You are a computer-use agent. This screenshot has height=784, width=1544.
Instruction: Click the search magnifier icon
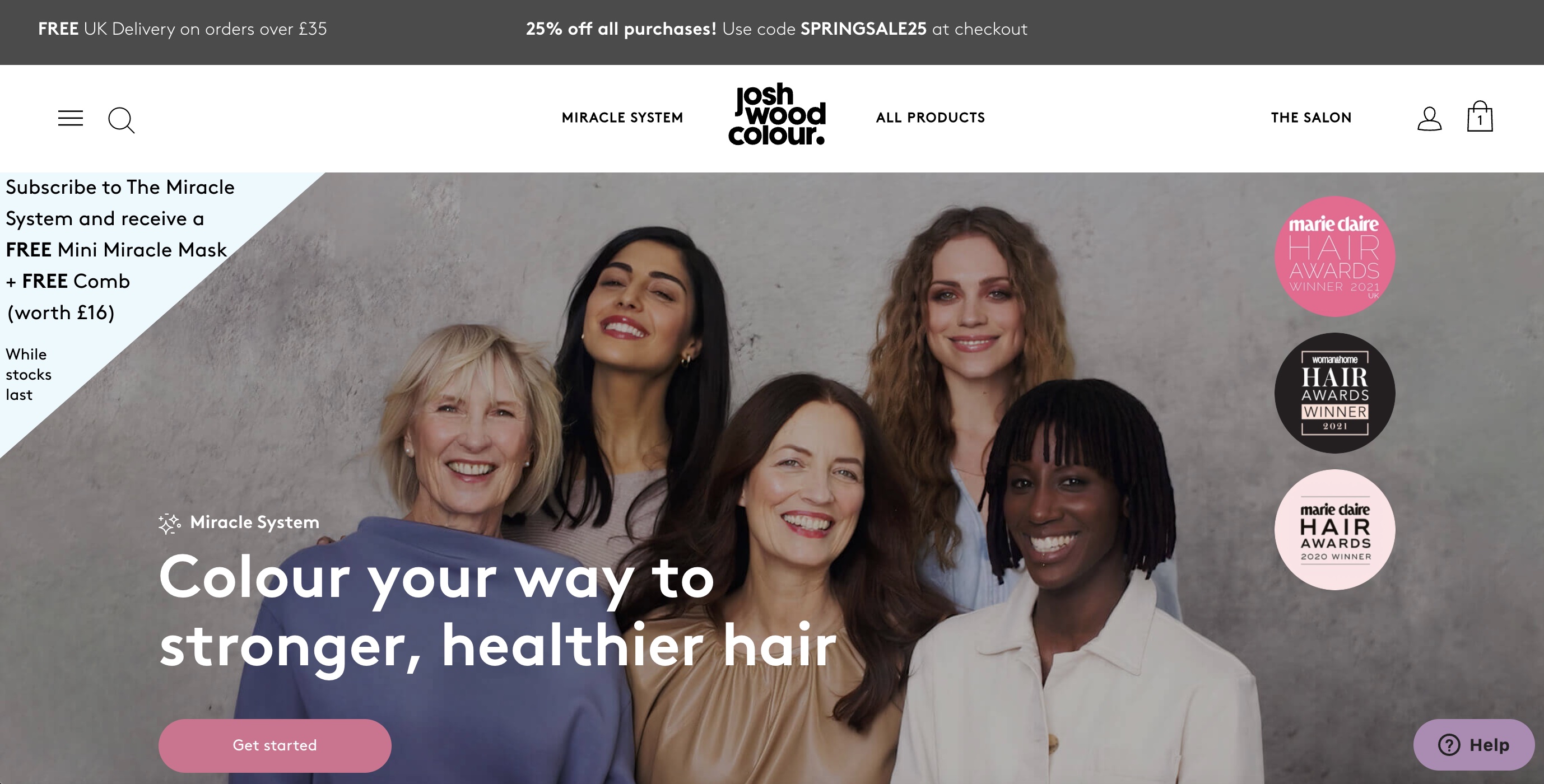[x=121, y=120]
